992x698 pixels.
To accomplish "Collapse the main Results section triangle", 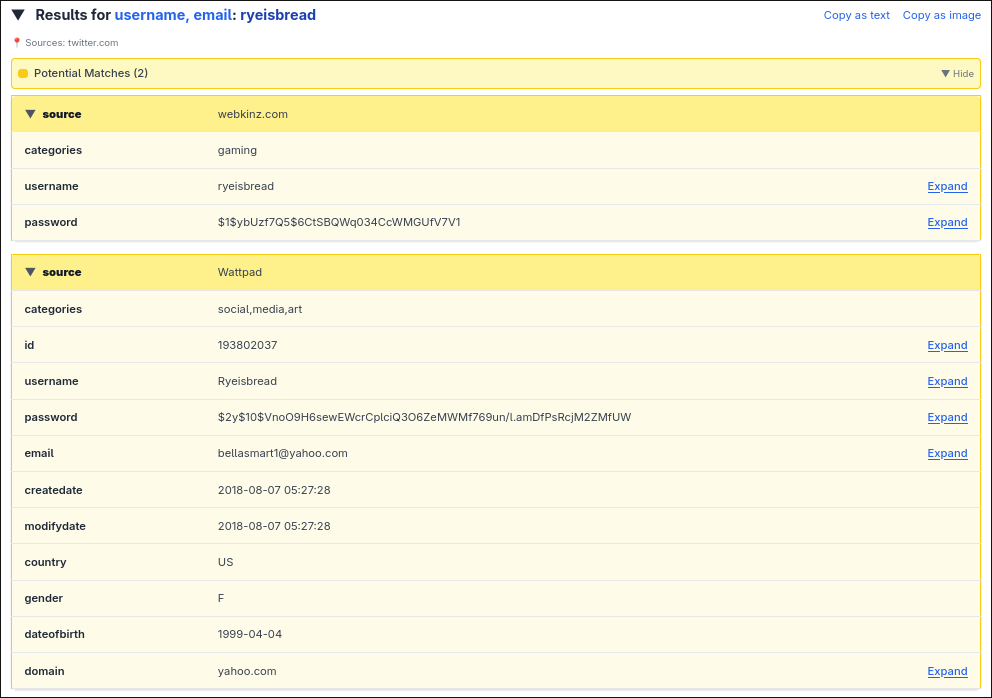I will click(18, 15).
